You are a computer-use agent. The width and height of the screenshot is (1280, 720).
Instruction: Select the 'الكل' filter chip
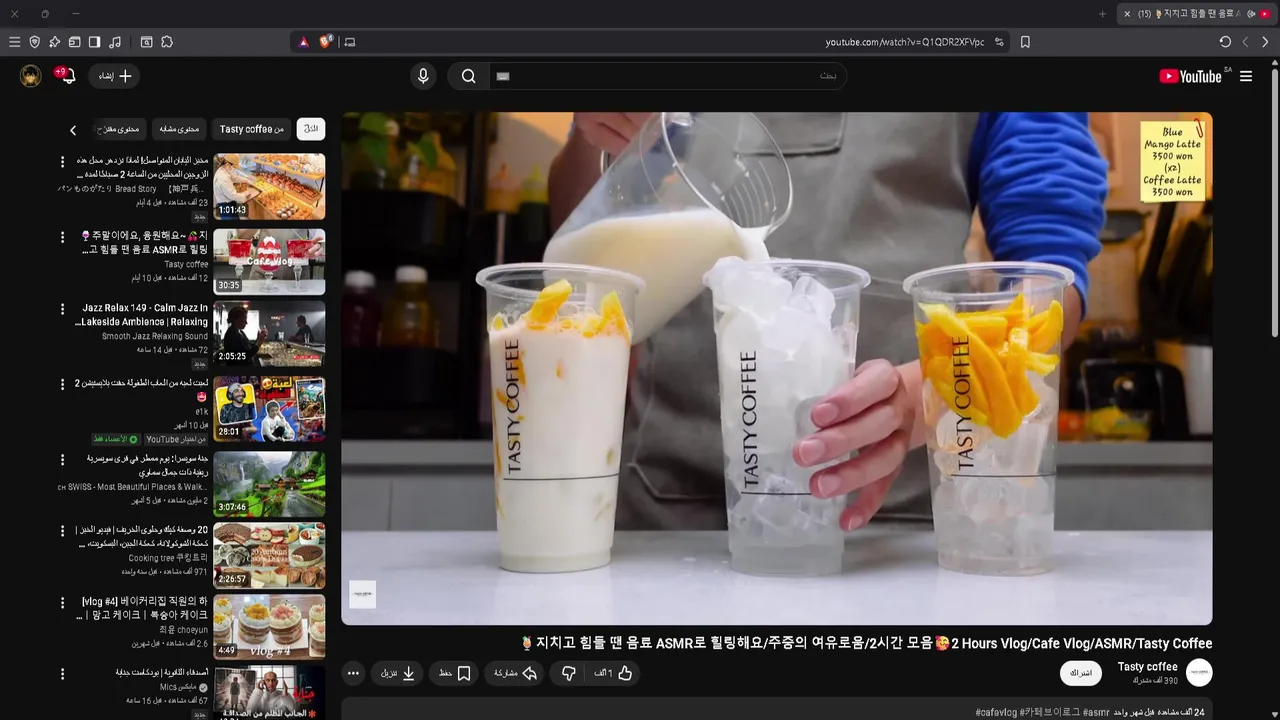pyautogui.click(x=311, y=129)
